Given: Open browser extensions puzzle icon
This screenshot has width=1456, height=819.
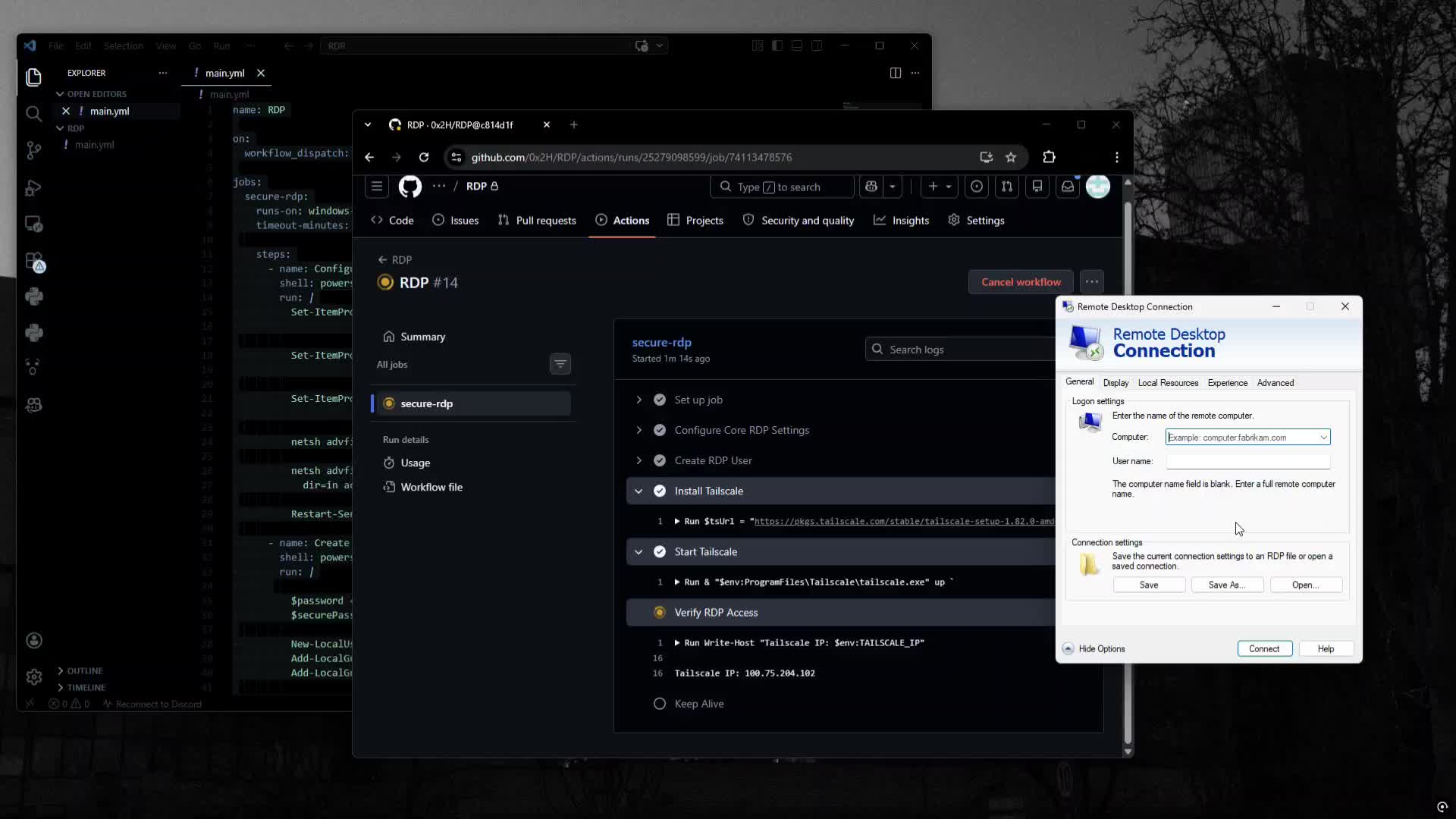Looking at the screenshot, I should [x=1049, y=157].
